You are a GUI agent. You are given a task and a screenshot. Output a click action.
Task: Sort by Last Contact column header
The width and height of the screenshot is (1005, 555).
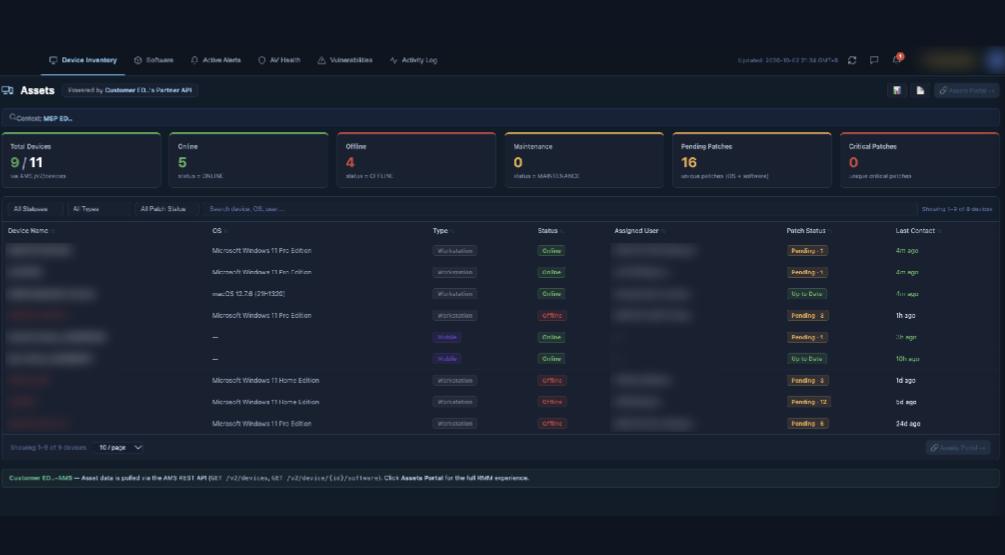[917, 231]
